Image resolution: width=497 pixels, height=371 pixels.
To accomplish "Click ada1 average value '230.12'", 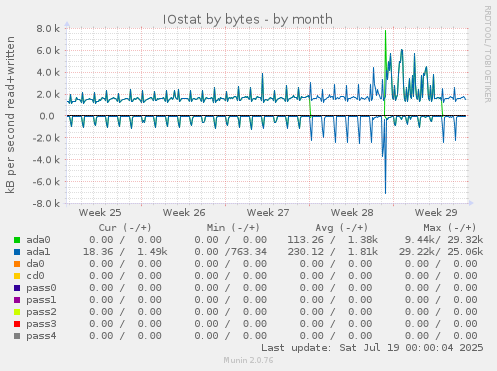I will [x=306, y=252].
